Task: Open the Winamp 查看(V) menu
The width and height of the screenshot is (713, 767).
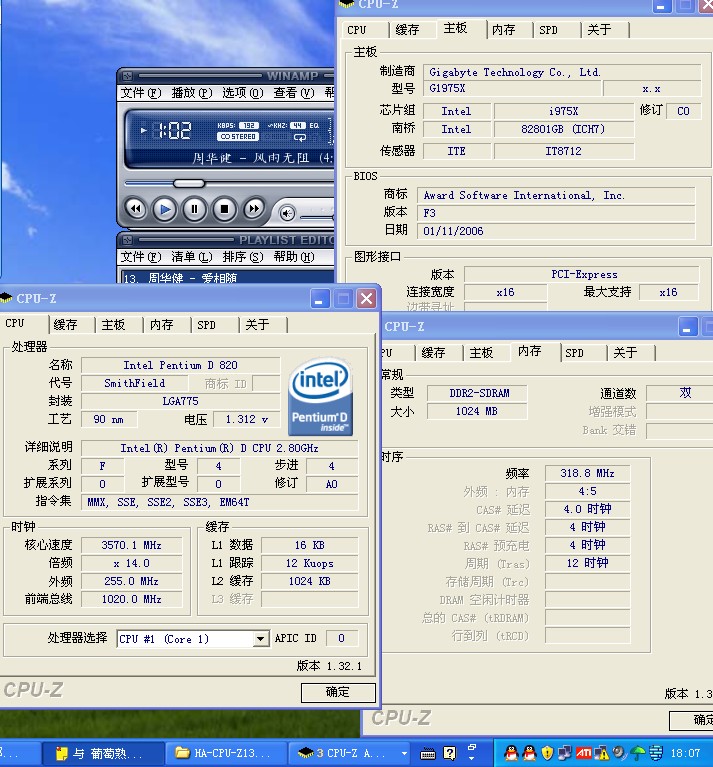Action: click(x=293, y=92)
